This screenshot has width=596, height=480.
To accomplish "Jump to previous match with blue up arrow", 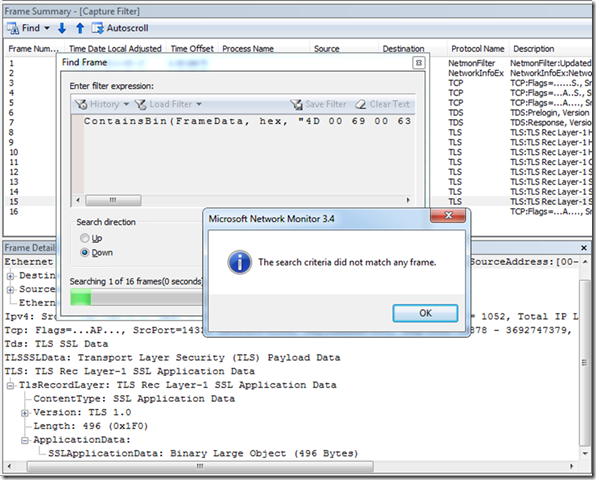I will point(80,28).
